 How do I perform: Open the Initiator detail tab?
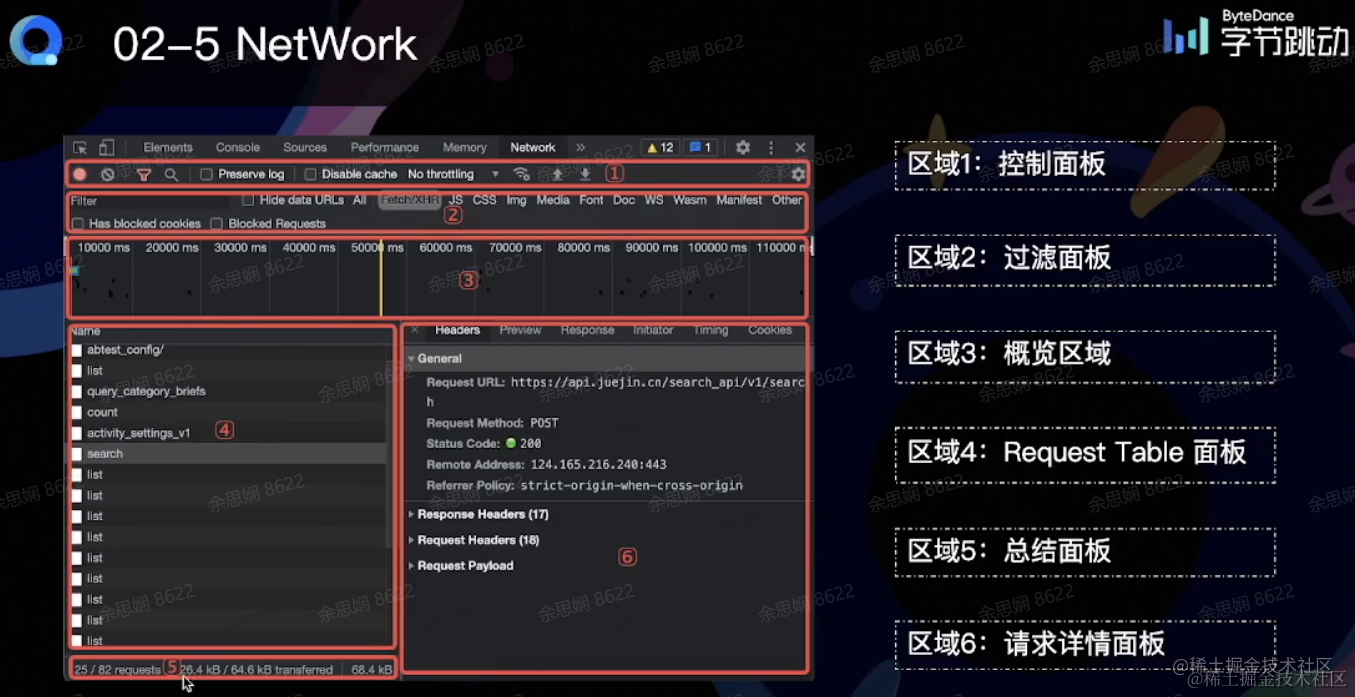coord(653,330)
